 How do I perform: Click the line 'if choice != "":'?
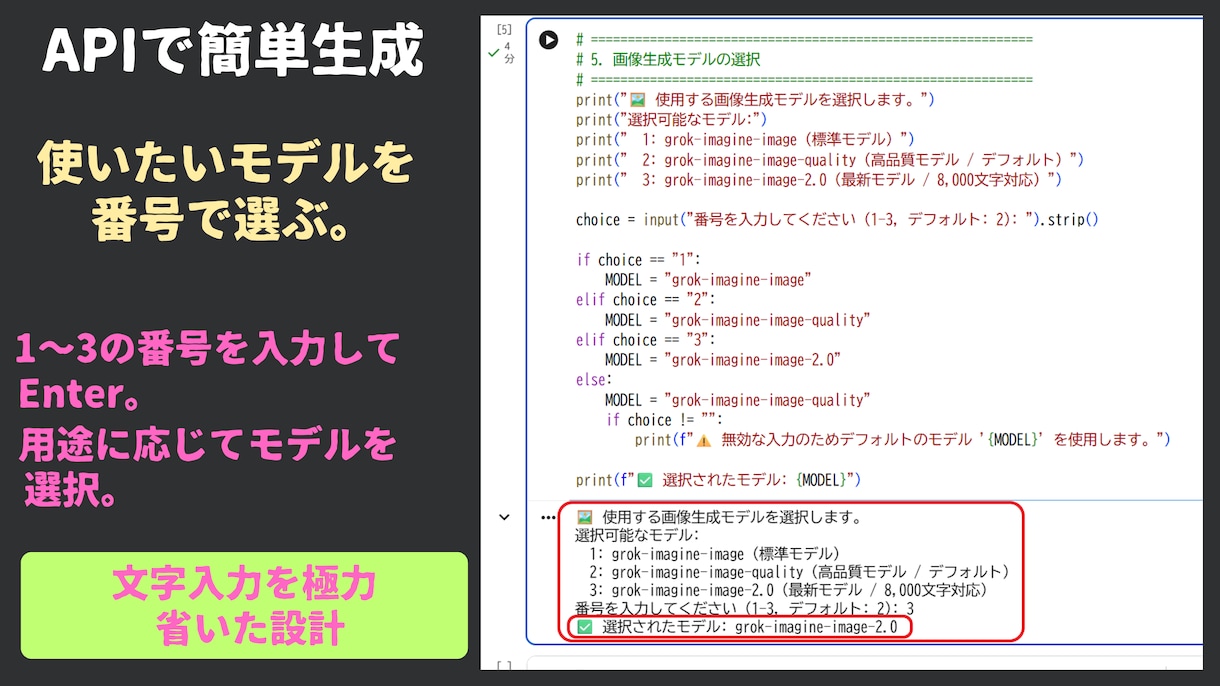(664, 420)
